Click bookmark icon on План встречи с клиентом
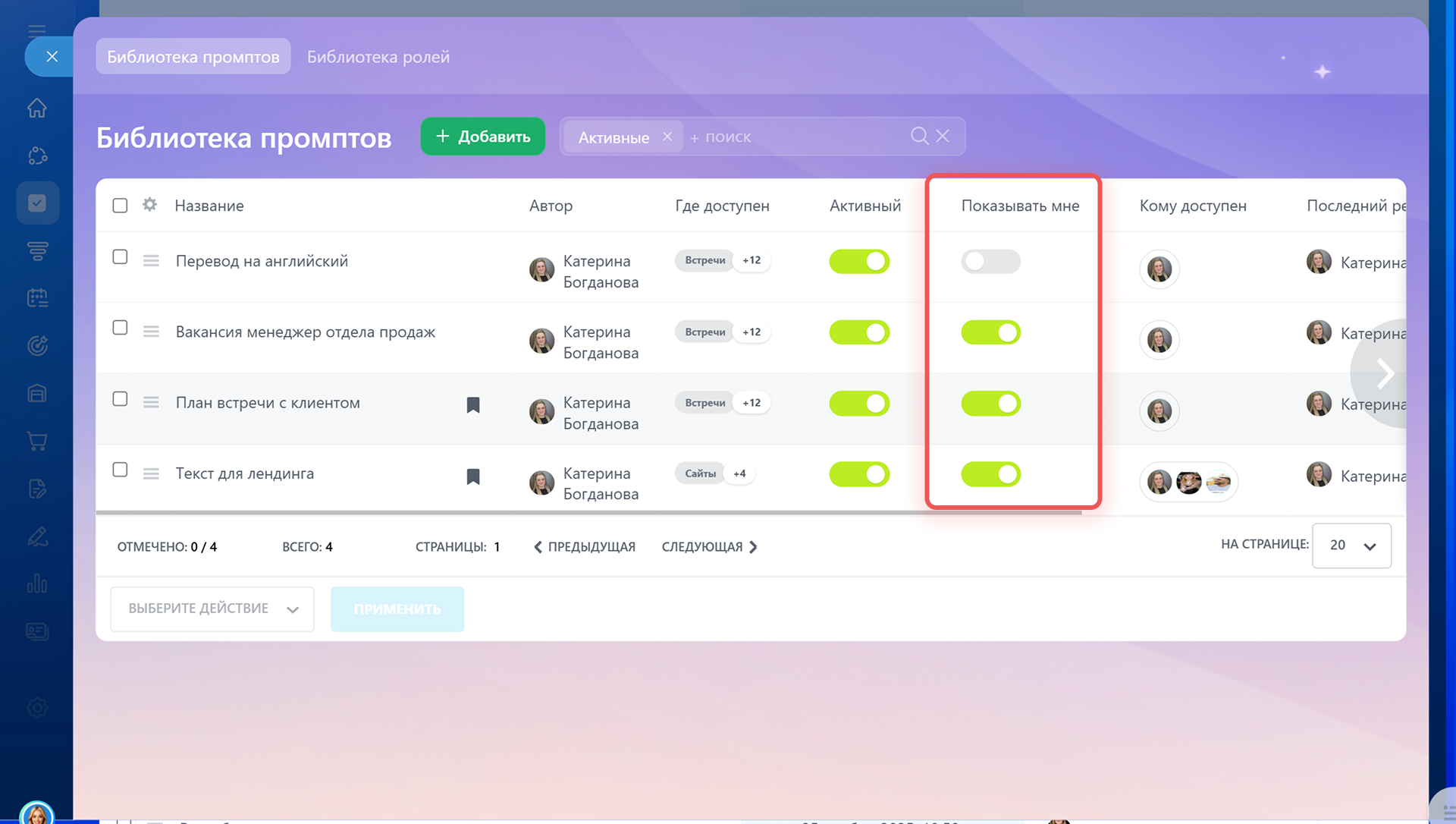 point(473,405)
